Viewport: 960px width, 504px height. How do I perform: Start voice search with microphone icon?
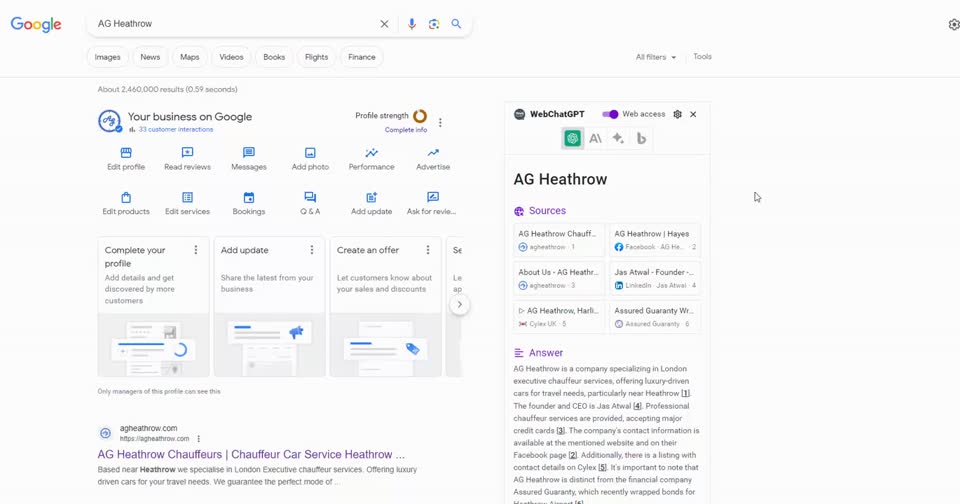(411, 24)
